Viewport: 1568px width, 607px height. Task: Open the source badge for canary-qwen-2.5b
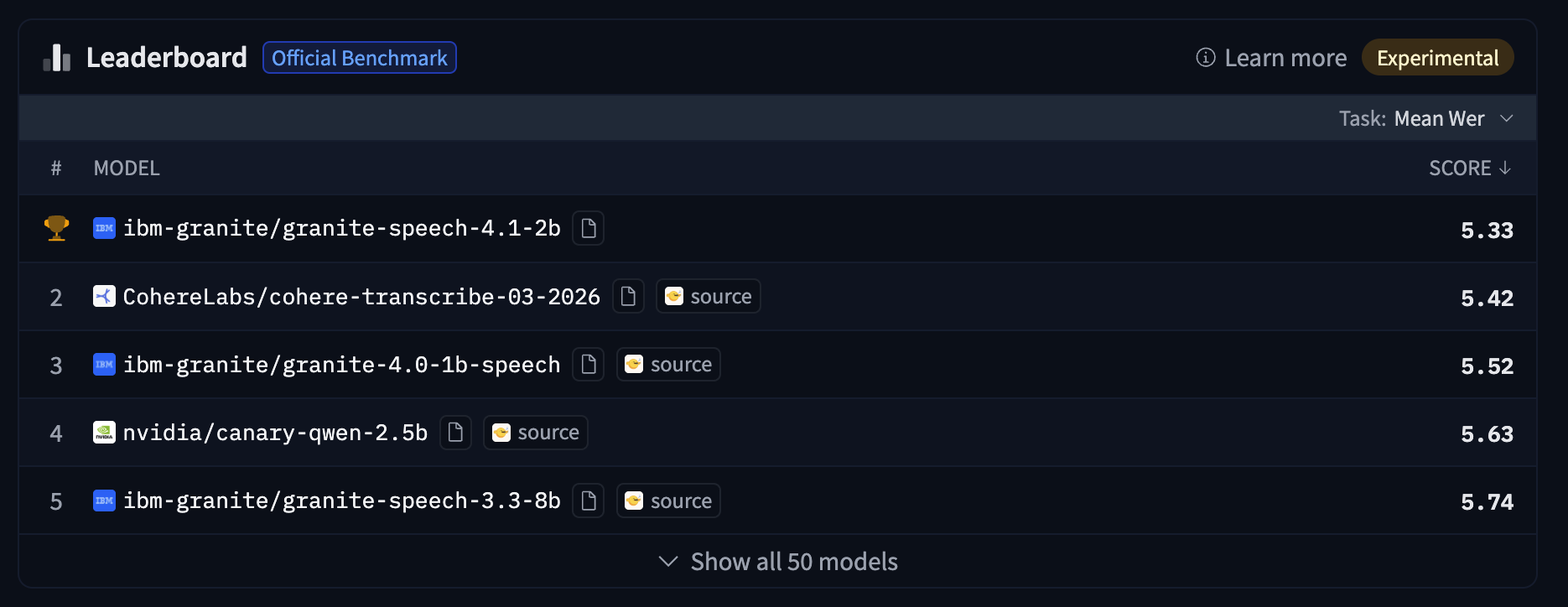coord(536,432)
